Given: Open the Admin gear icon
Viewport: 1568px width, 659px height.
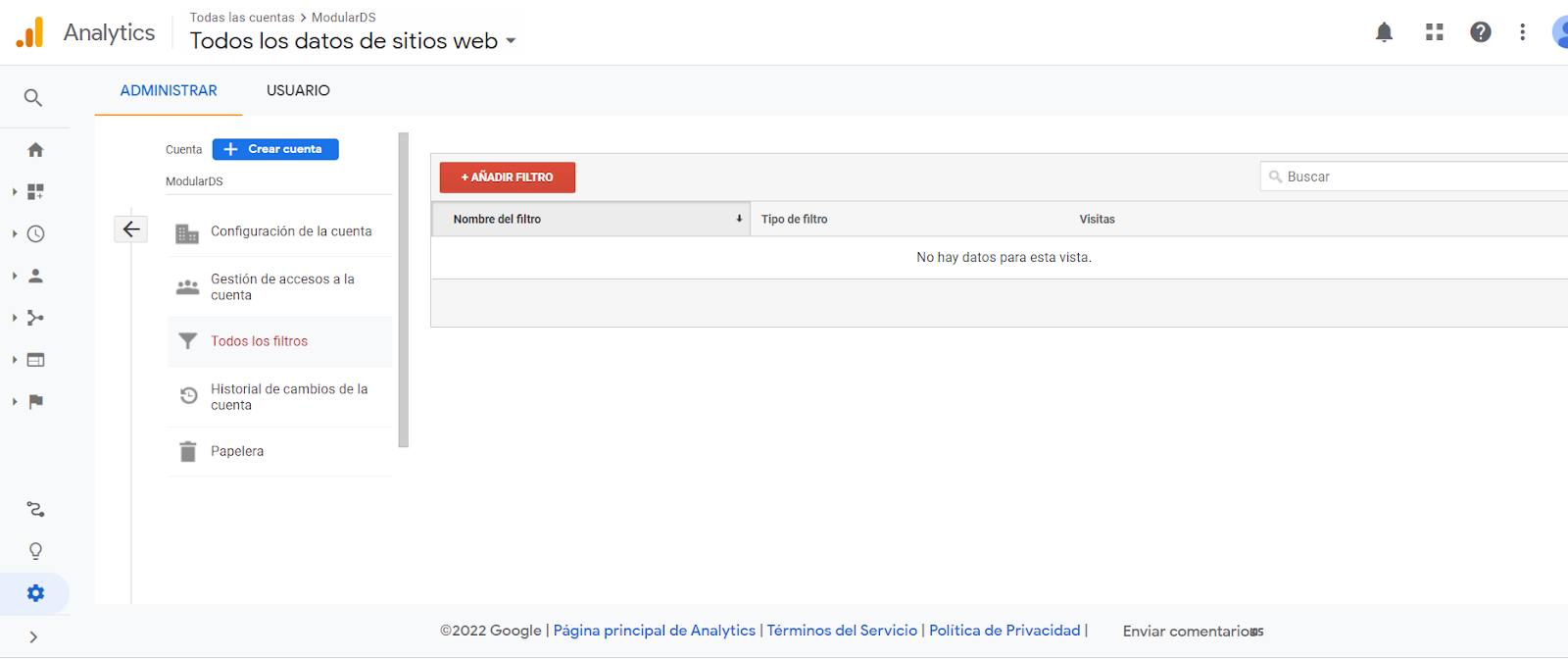Looking at the screenshot, I should [x=35, y=593].
